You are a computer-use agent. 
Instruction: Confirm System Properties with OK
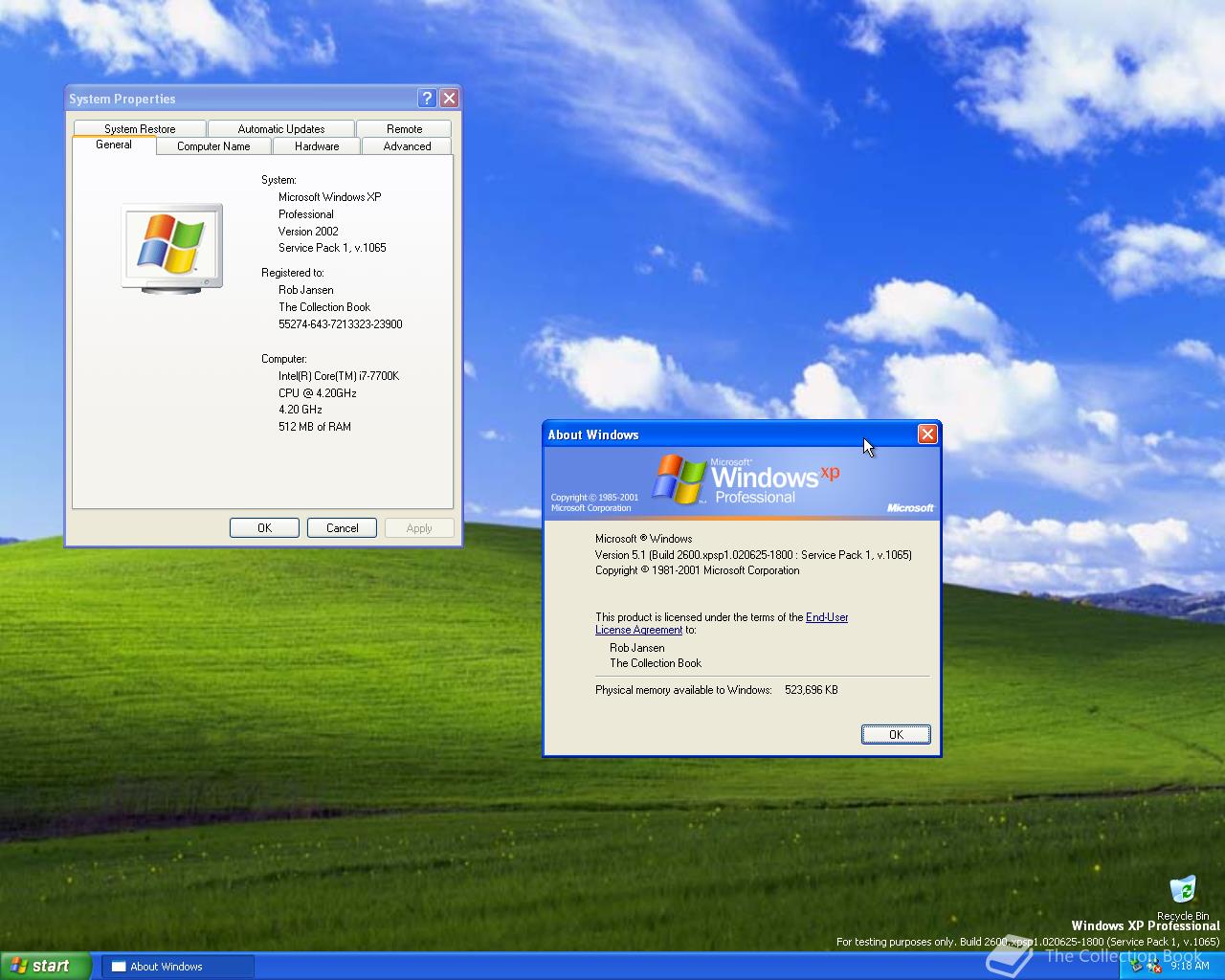point(264,528)
